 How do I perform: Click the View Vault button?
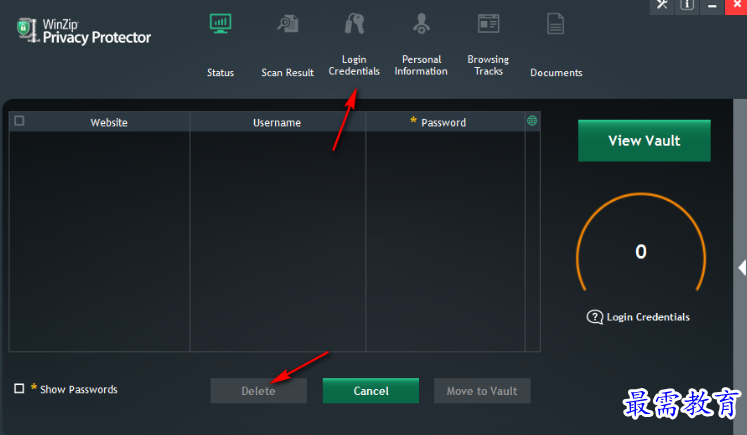(x=644, y=141)
